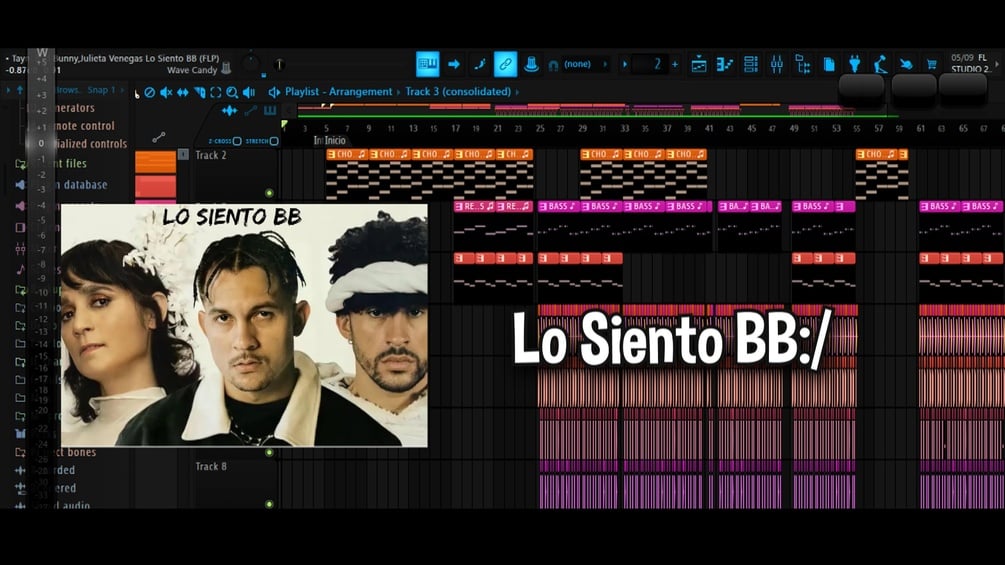Click the desk lamp tempo tapper icon
Viewport: 1005px width, 565px height.
pos(880,64)
